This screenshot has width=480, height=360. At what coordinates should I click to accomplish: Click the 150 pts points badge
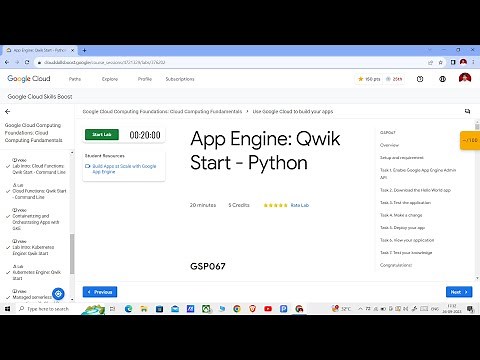[x=369, y=79]
